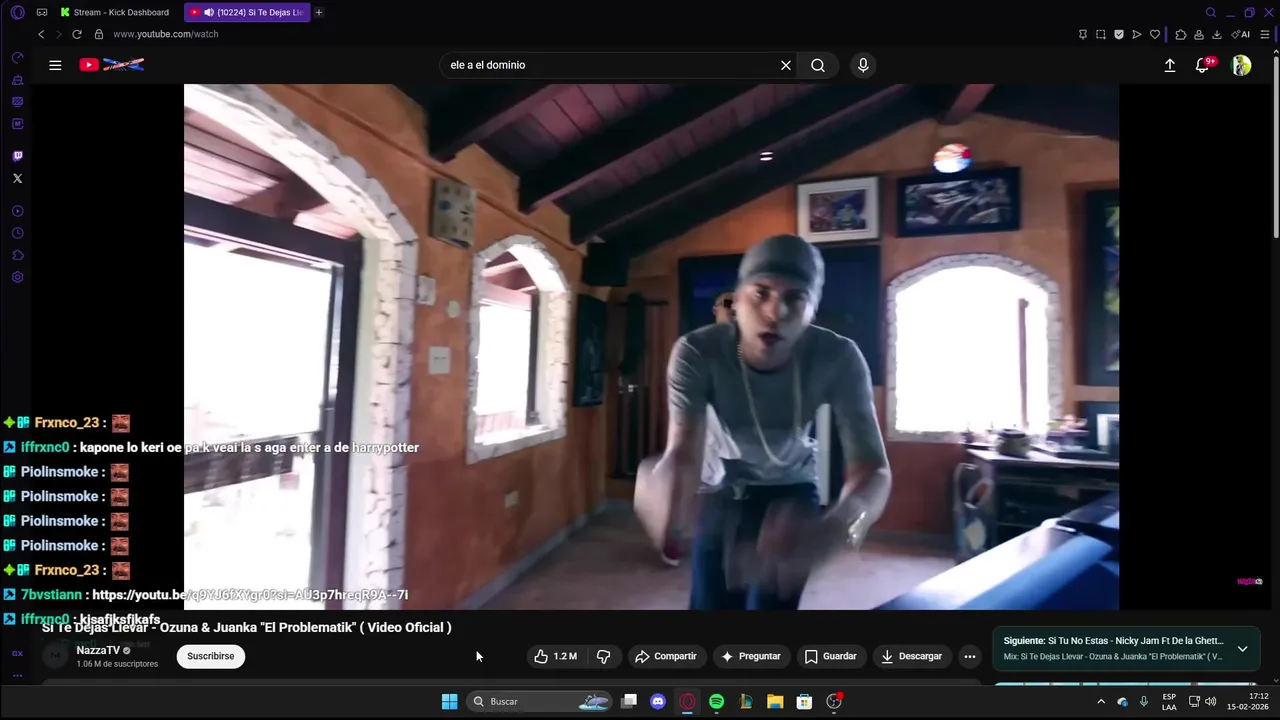This screenshot has width=1280, height=720.
Task: Show hidden system tray icons chevron
Action: (x=1101, y=702)
